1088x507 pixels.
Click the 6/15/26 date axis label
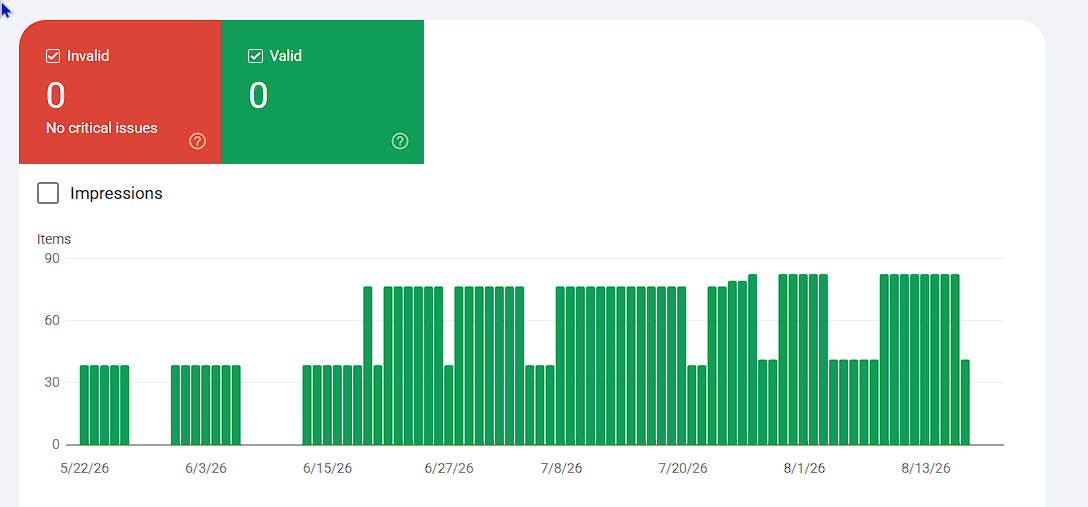(x=328, y=469)
